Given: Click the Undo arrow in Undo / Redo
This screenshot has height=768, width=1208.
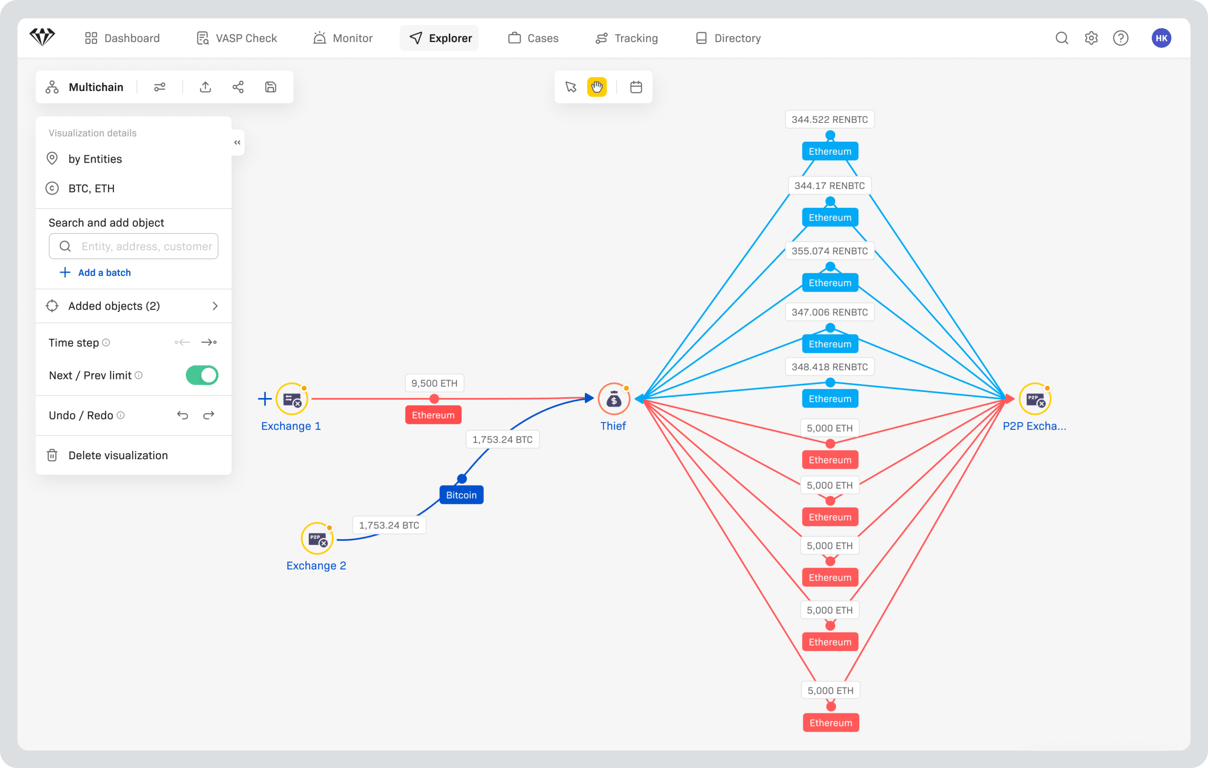Looking at the screenshot, I should coord(183,415).
